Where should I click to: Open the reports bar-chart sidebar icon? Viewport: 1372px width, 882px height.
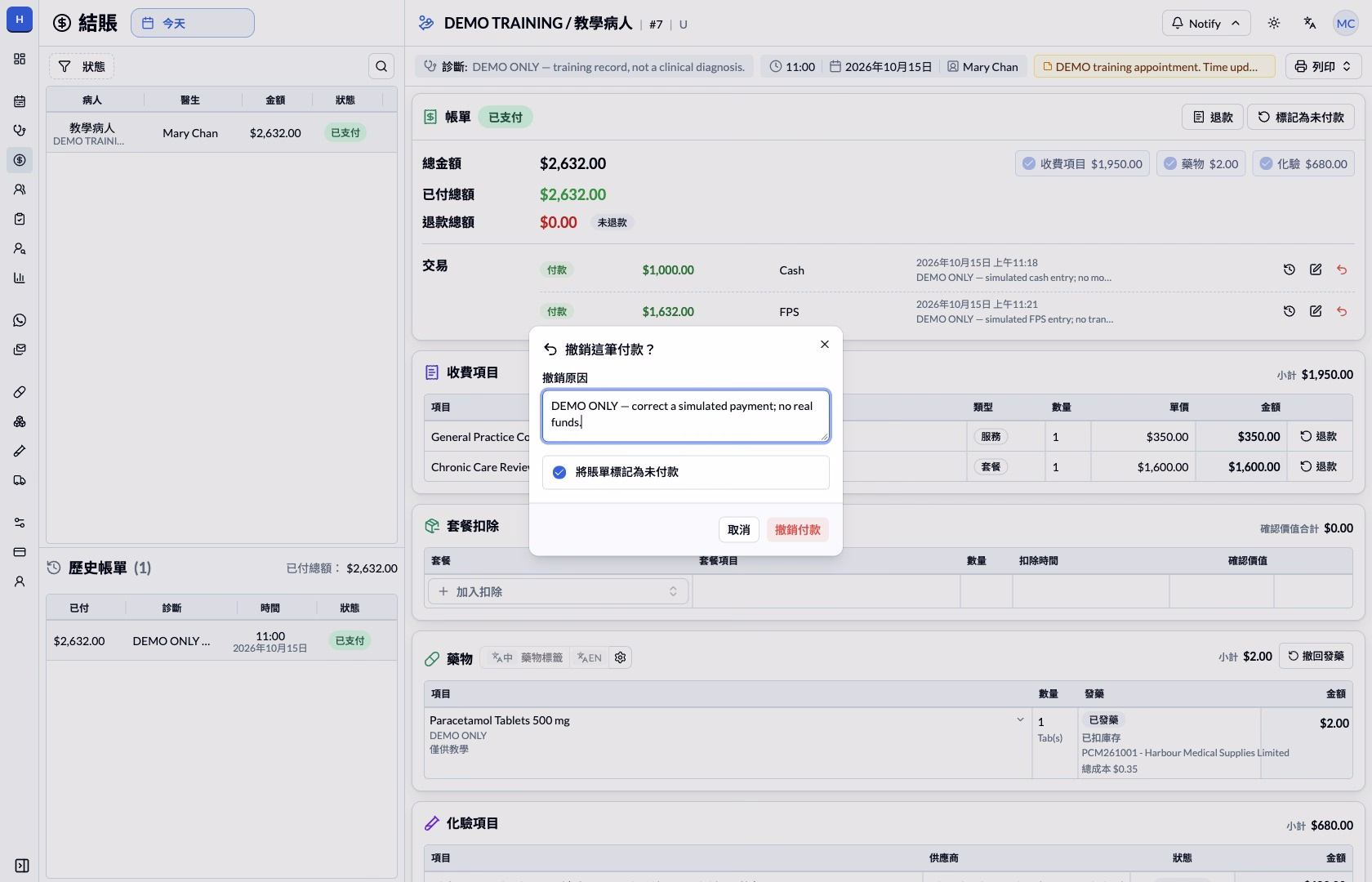(x=20, y=278)
